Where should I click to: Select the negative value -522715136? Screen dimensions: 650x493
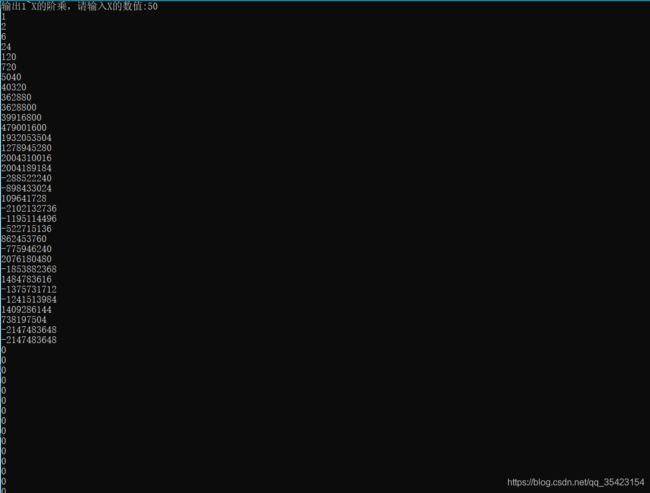pyautogui.click(x=26, y=229)
